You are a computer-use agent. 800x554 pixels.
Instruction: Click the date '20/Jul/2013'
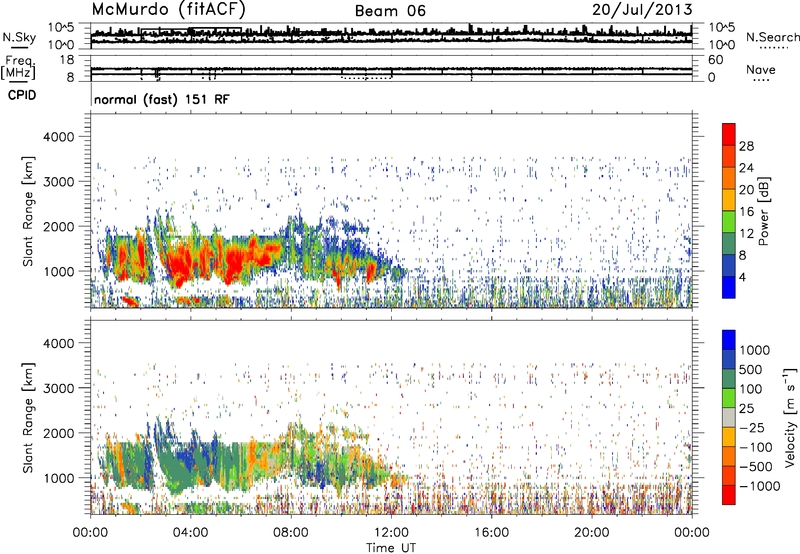[x=642, y=10]
